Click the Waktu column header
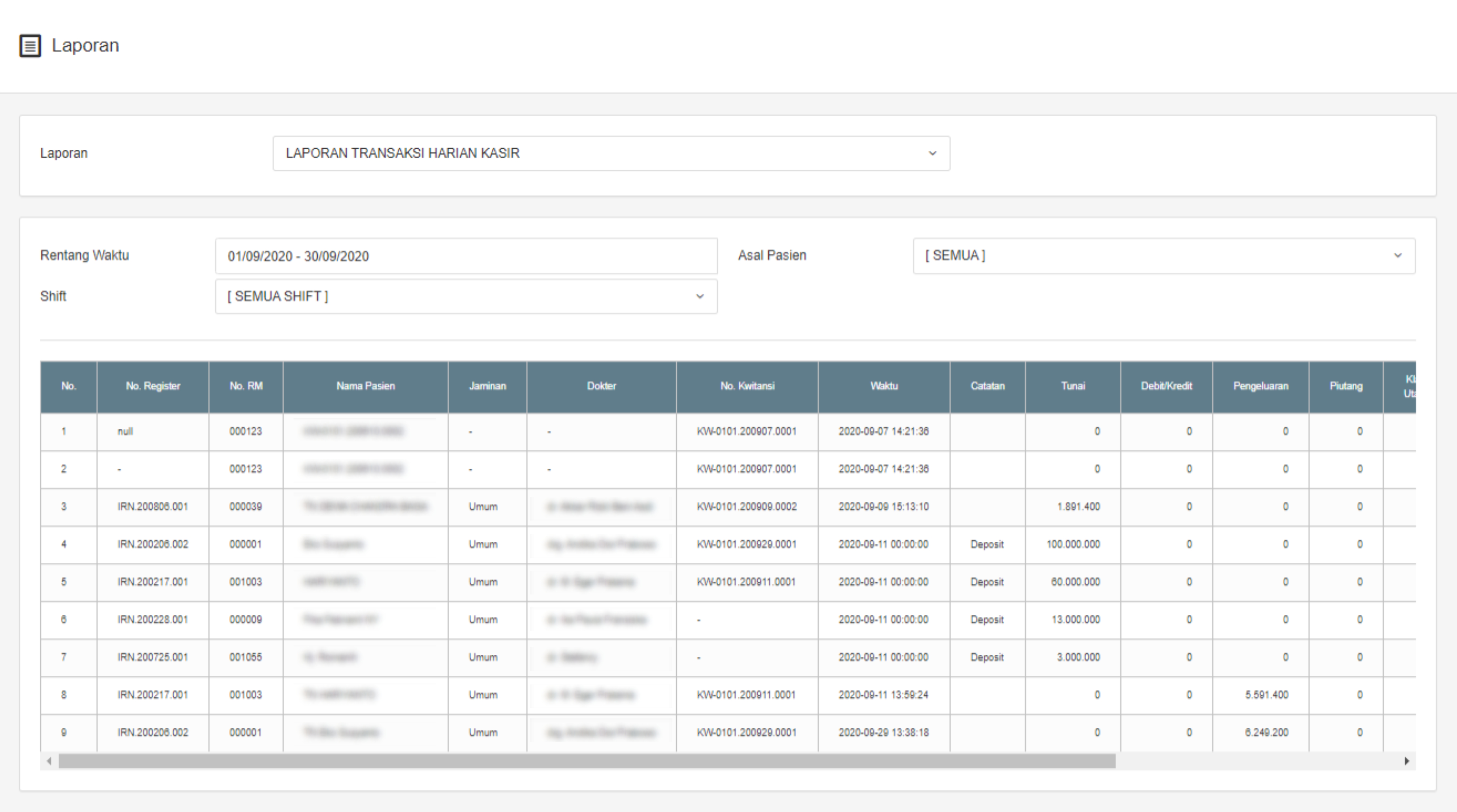The height and width of the screenshot is (812, 1457). point(884,386)
